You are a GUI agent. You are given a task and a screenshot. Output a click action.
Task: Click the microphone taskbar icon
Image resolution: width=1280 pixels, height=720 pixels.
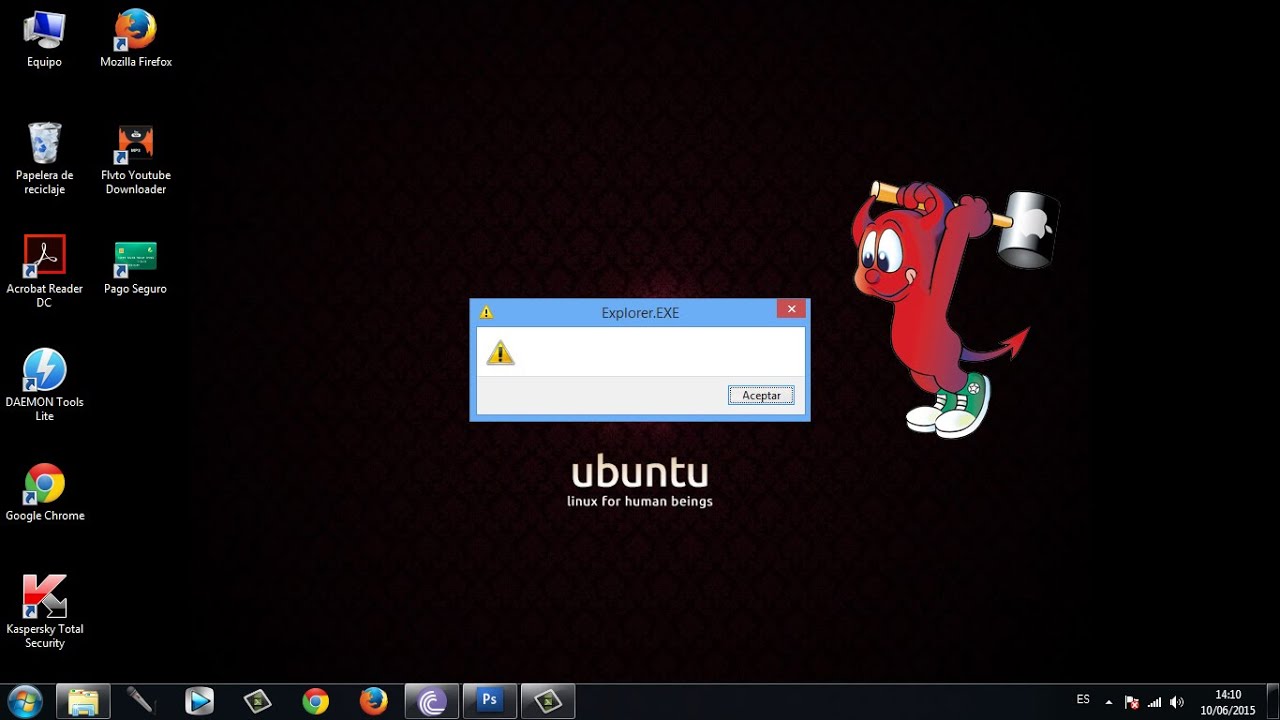(x=140, y=701)
